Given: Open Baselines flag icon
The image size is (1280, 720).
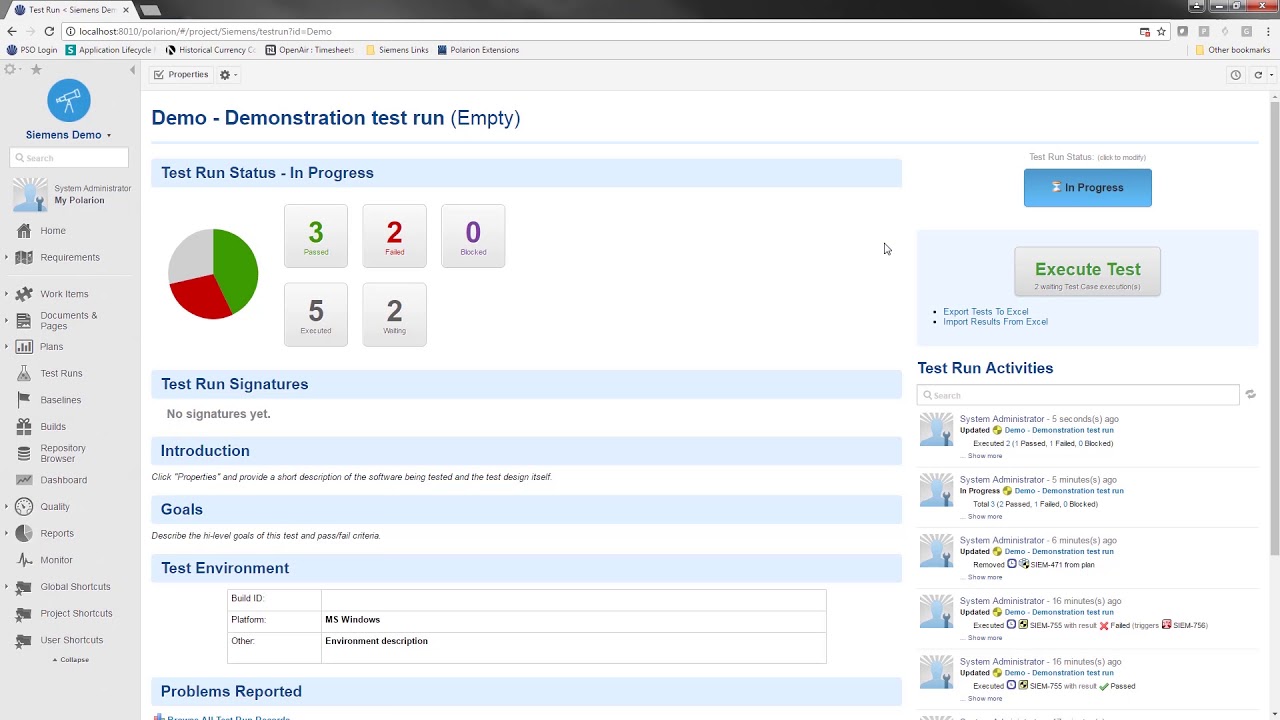Looking at the screenshot, I should [x=24, y=400].
